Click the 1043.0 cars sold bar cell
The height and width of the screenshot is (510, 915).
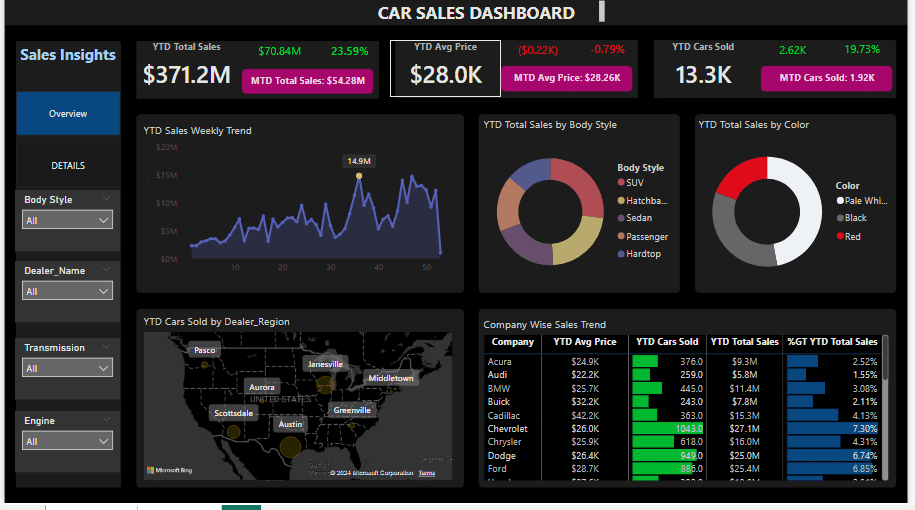tap(668, 429)
